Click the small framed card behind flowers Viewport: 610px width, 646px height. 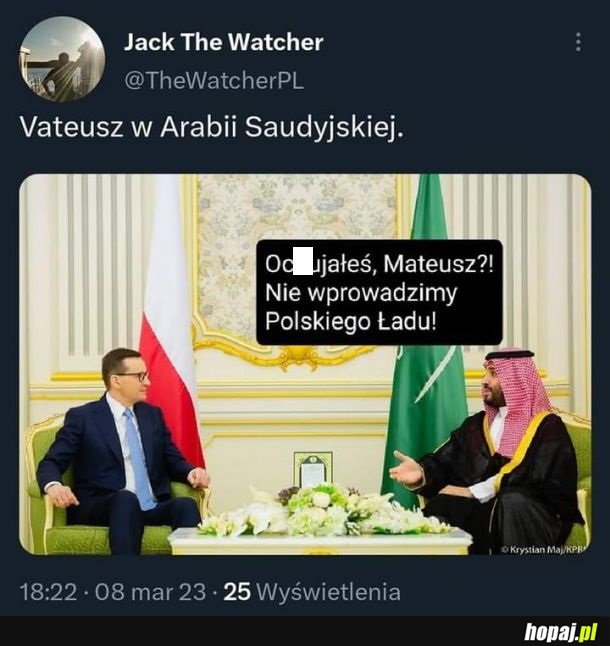313,469
